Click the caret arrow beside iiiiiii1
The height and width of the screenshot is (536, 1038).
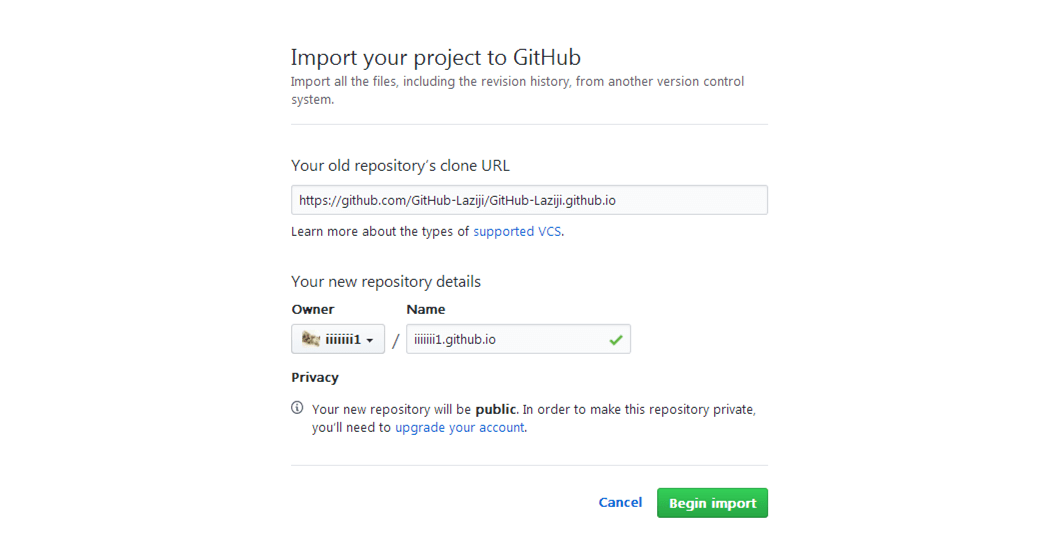pos(370,341)
